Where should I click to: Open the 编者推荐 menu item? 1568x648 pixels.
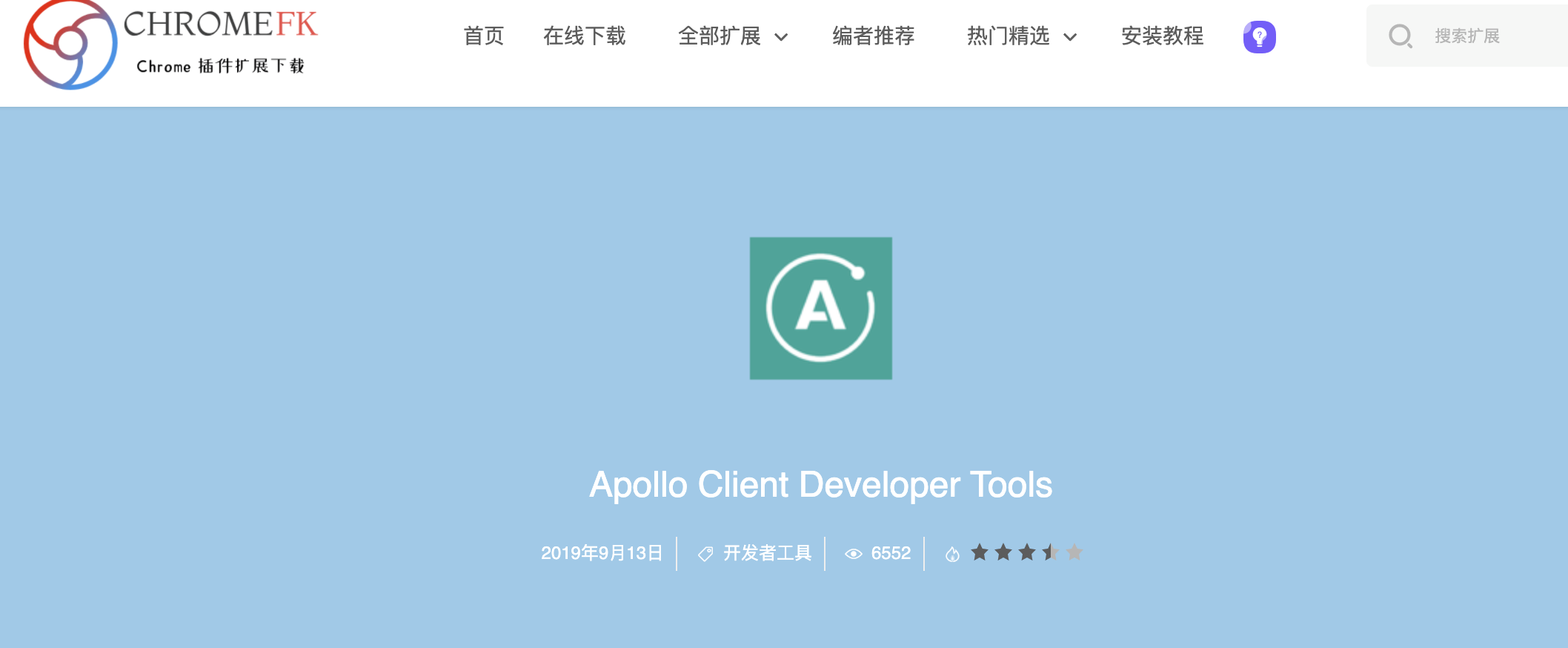point(874,36)
